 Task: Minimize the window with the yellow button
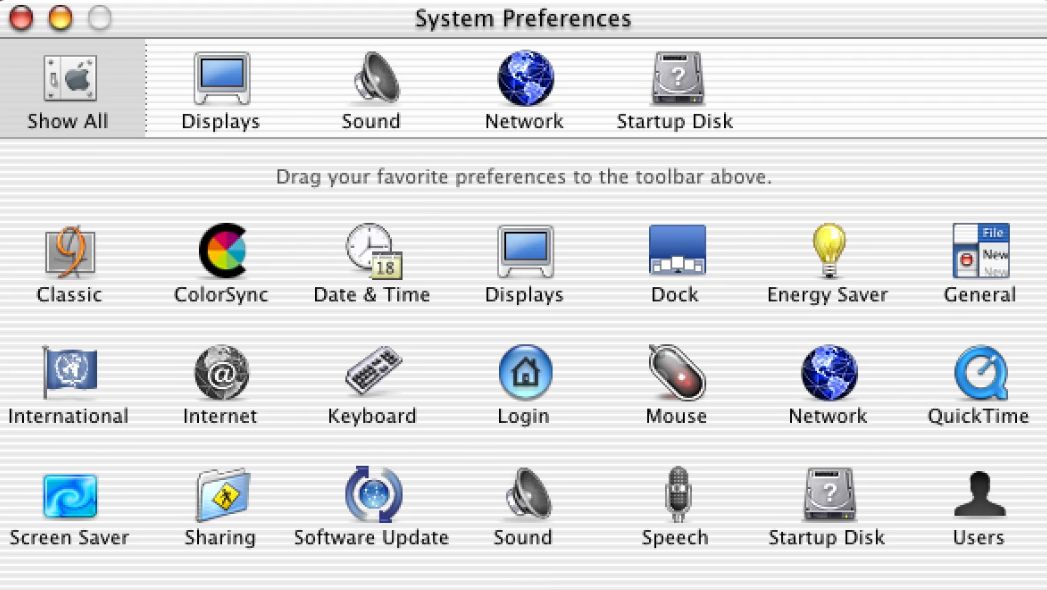(x=61, y=18)
